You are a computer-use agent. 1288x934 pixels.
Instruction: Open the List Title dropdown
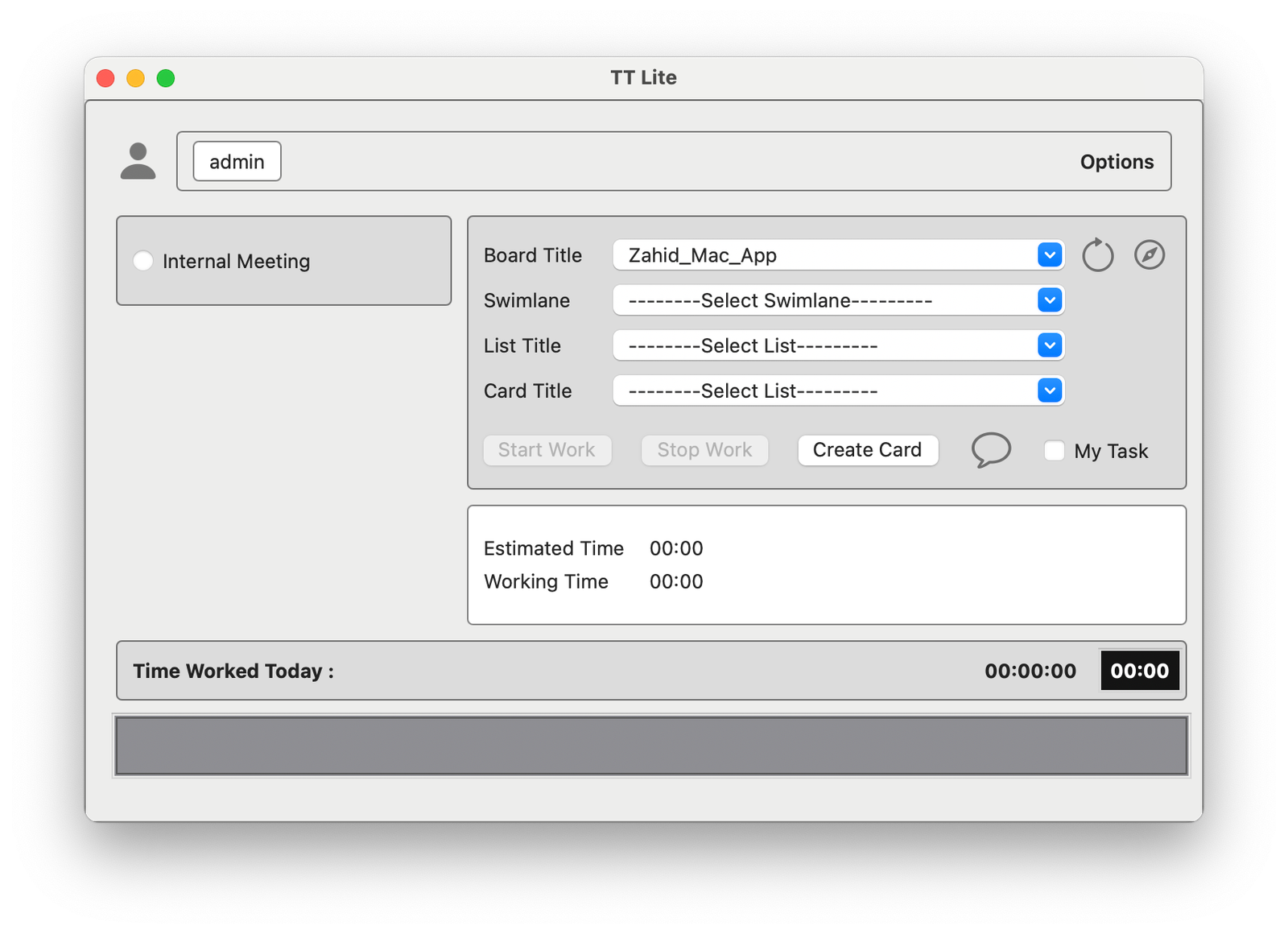pyautogui.click(x=1049, y=345)
